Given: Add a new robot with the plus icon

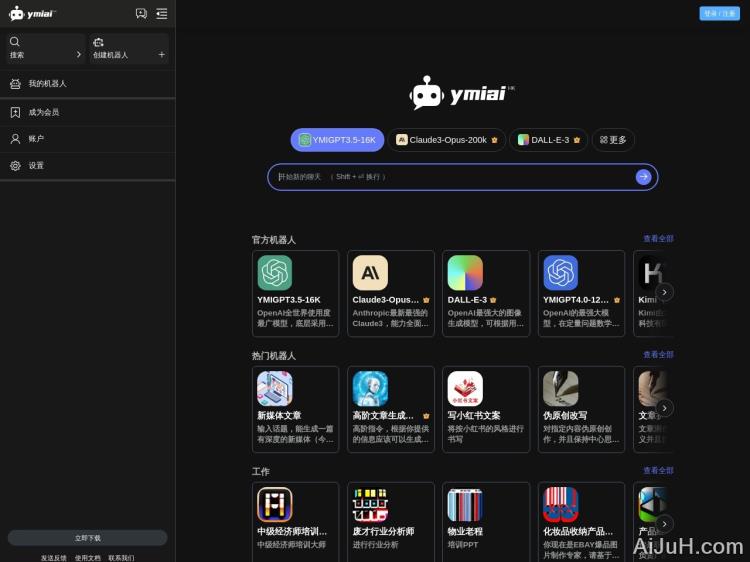Looking at the screenshot, I should tap(162, 55).
